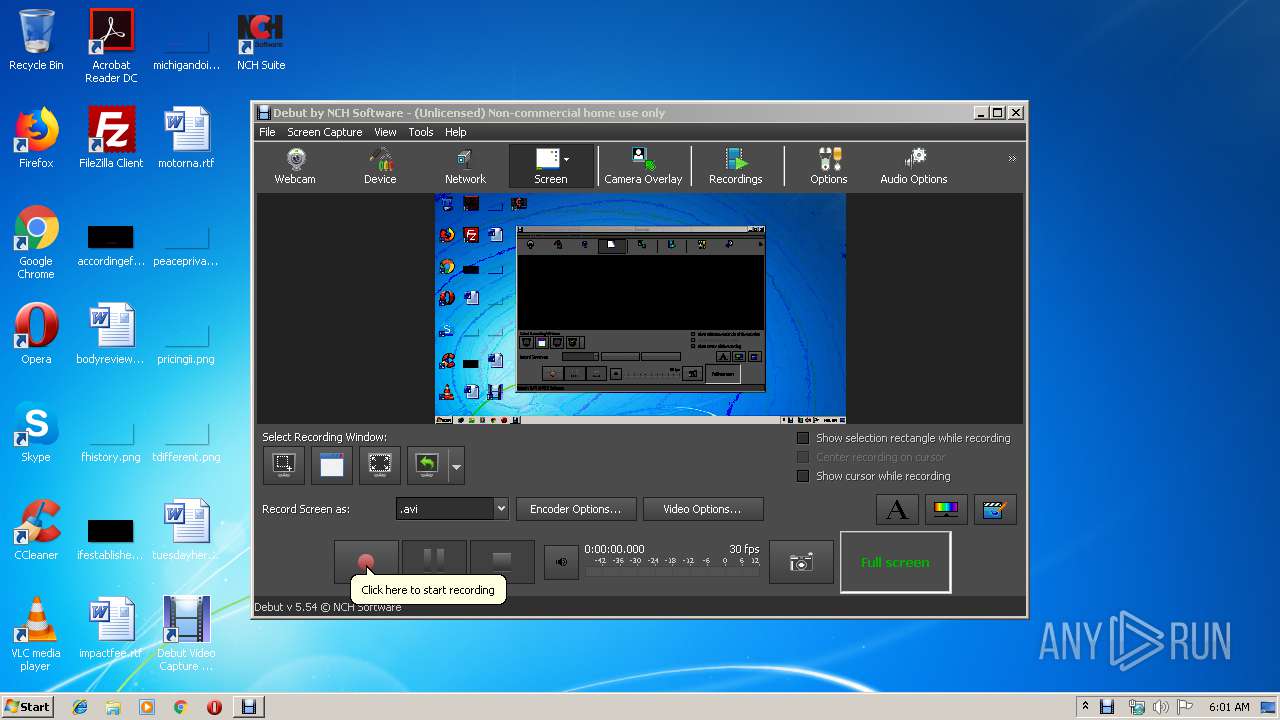This screenshot has height=720, width=1280.
Task: Select the Device capture source
Action: pyautogui.click(x=380, y=166)
